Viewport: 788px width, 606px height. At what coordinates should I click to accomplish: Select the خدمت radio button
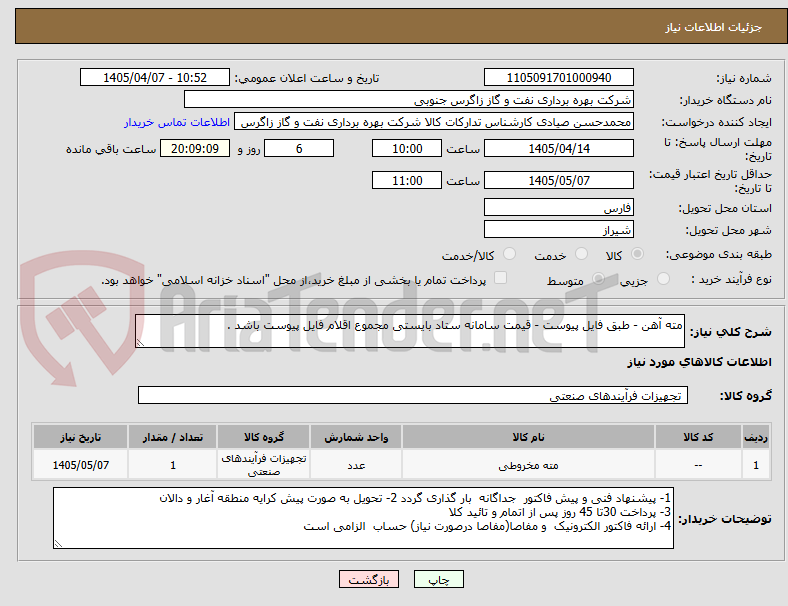(x=581, y=254)
